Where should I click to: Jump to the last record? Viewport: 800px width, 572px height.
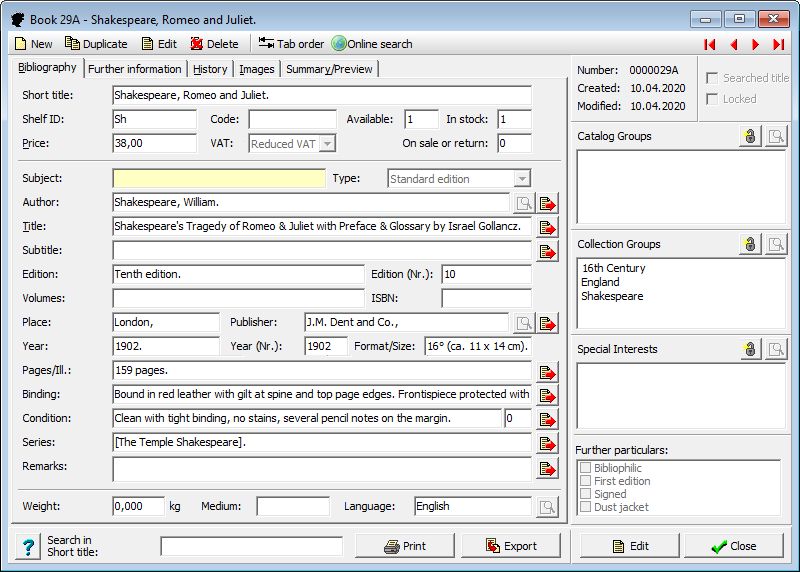click(779, 44)
